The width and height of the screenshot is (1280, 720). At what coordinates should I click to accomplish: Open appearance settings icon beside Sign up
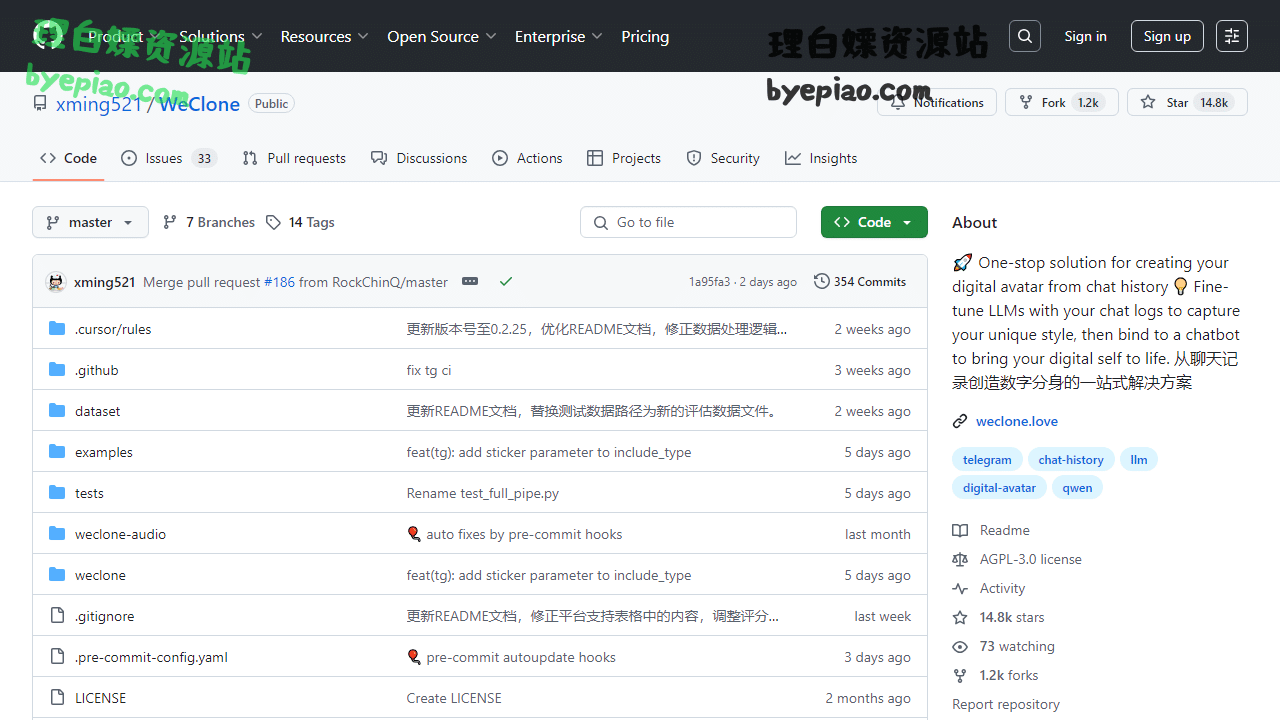tap(1232, 36)
